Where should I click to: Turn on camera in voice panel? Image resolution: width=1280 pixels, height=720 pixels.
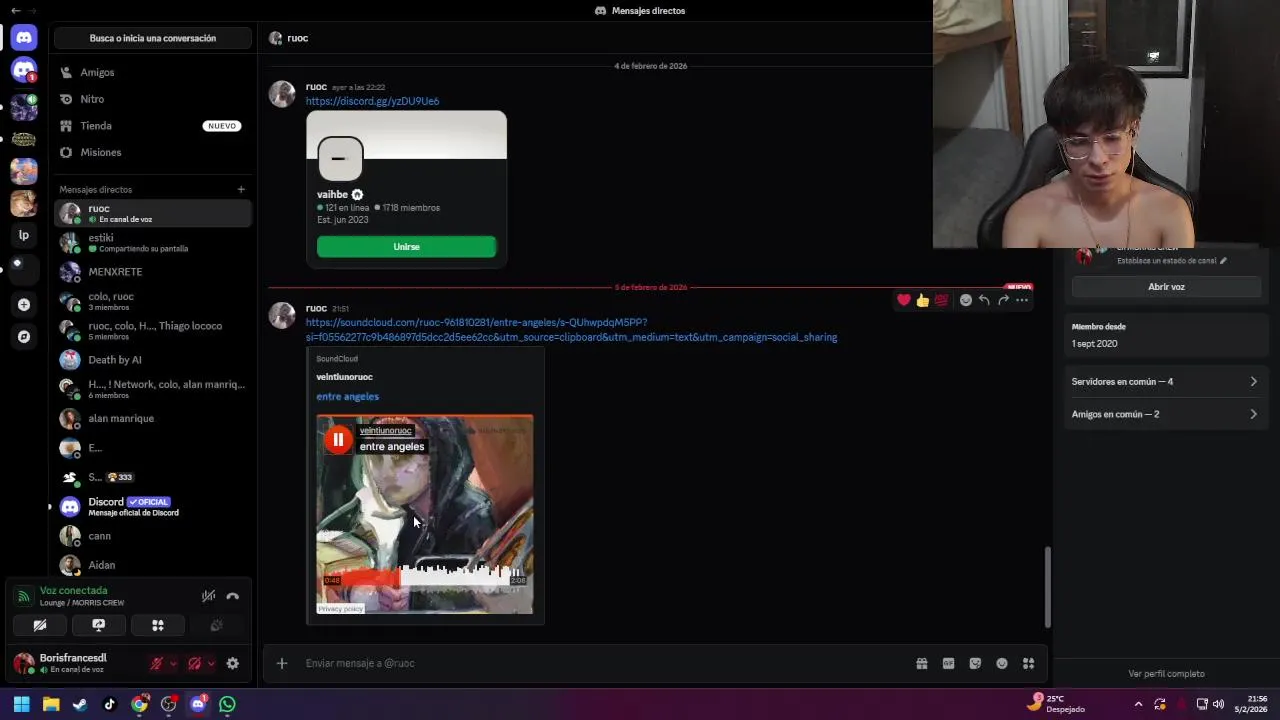click(40, 625)
